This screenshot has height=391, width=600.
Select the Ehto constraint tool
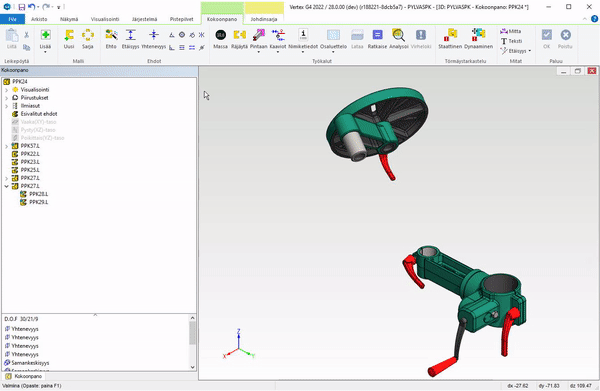[x=111, y=35]
